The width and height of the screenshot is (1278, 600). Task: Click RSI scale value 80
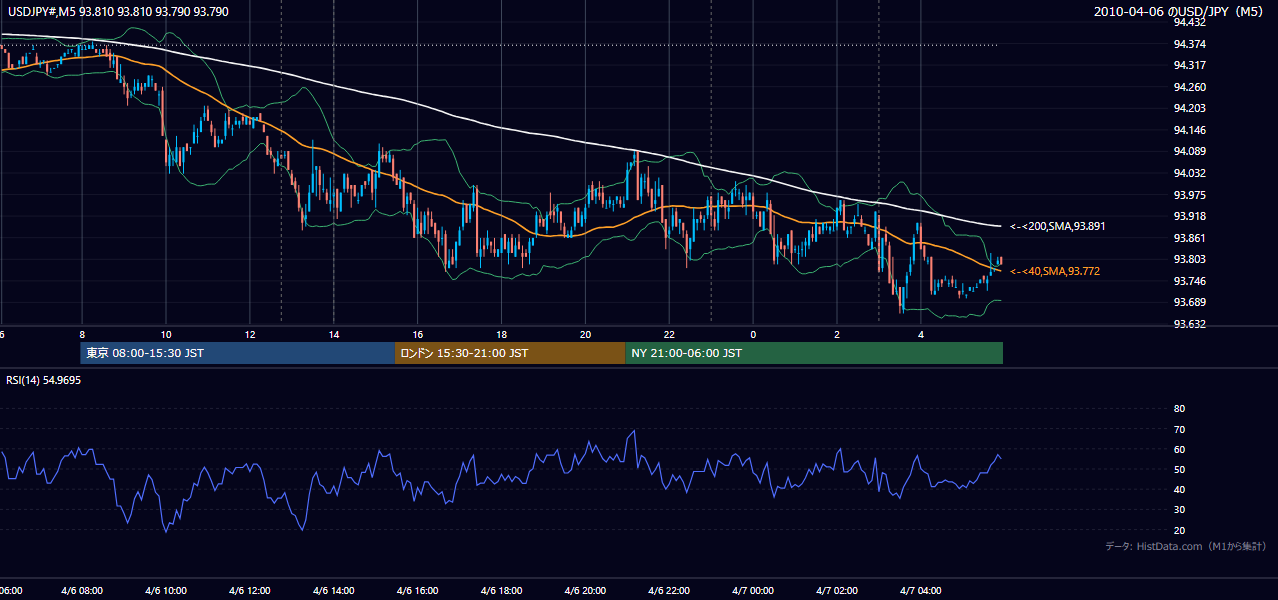coord(1180,409)
